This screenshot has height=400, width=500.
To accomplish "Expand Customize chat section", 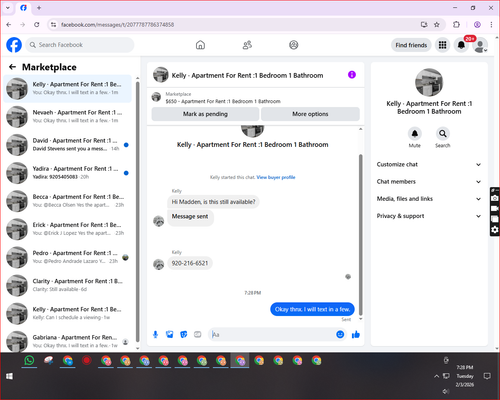I will [x=429, y=164].
